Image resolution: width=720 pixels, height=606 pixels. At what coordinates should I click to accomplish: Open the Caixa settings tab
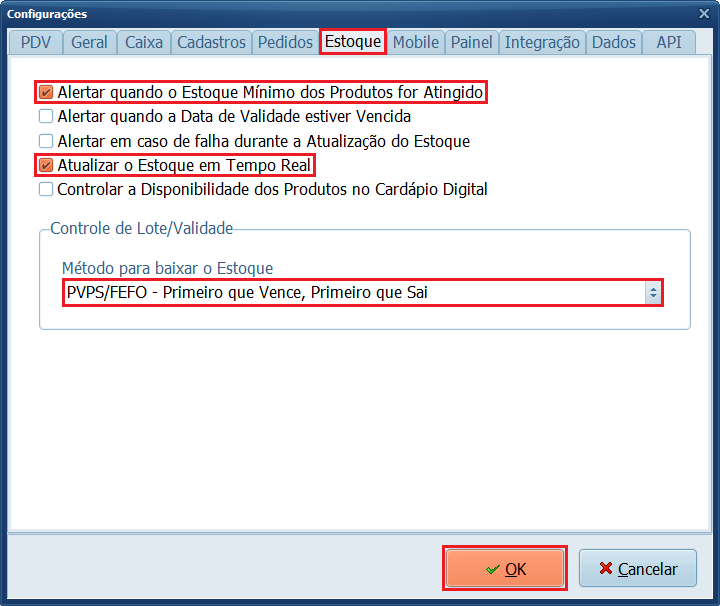click(x=144, y=42)
